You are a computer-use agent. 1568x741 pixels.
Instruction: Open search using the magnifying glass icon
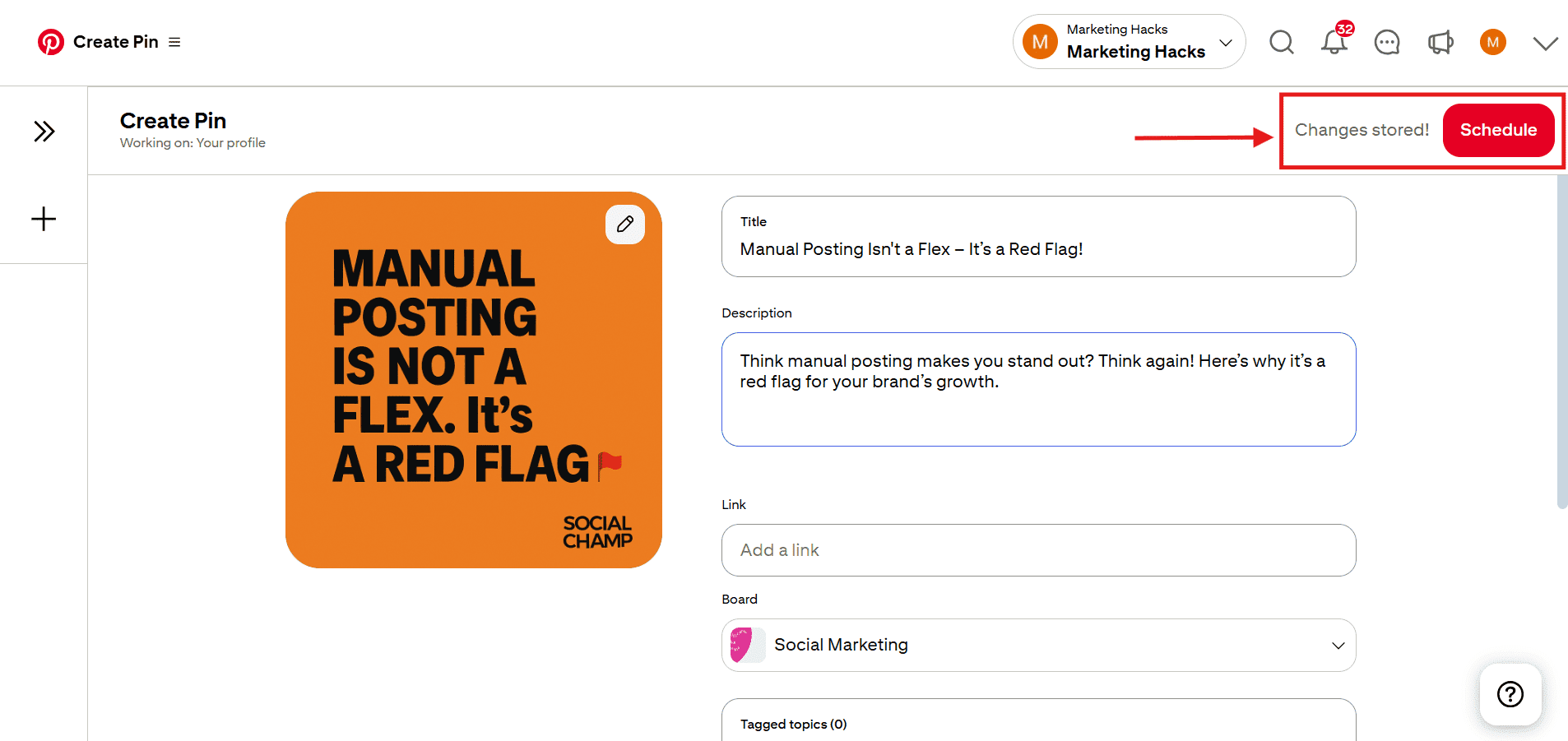(x=1281, y=42)
